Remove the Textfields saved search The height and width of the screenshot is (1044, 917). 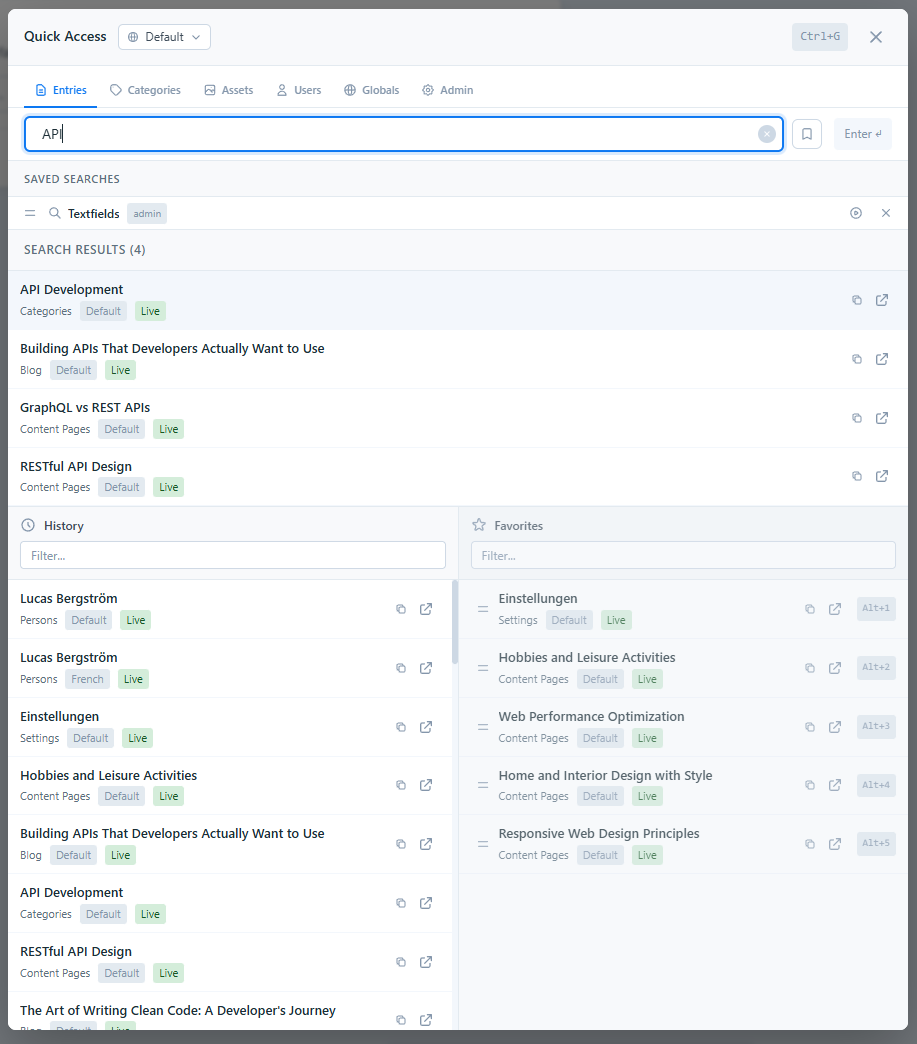884,213
